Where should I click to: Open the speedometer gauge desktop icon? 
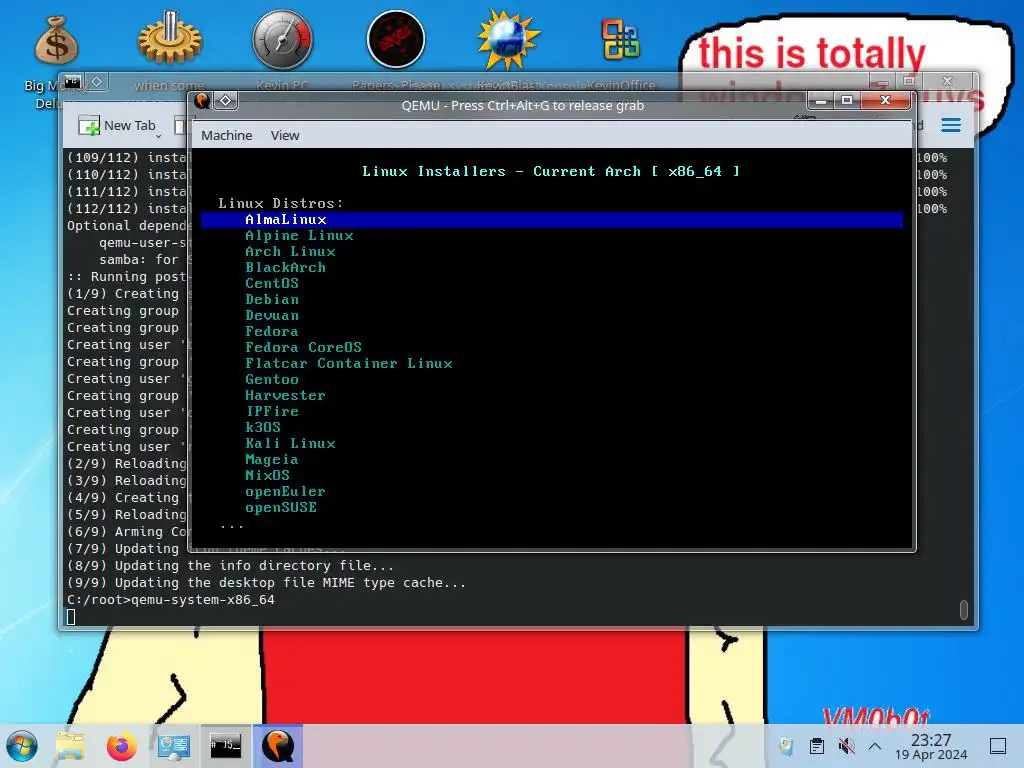283,39
